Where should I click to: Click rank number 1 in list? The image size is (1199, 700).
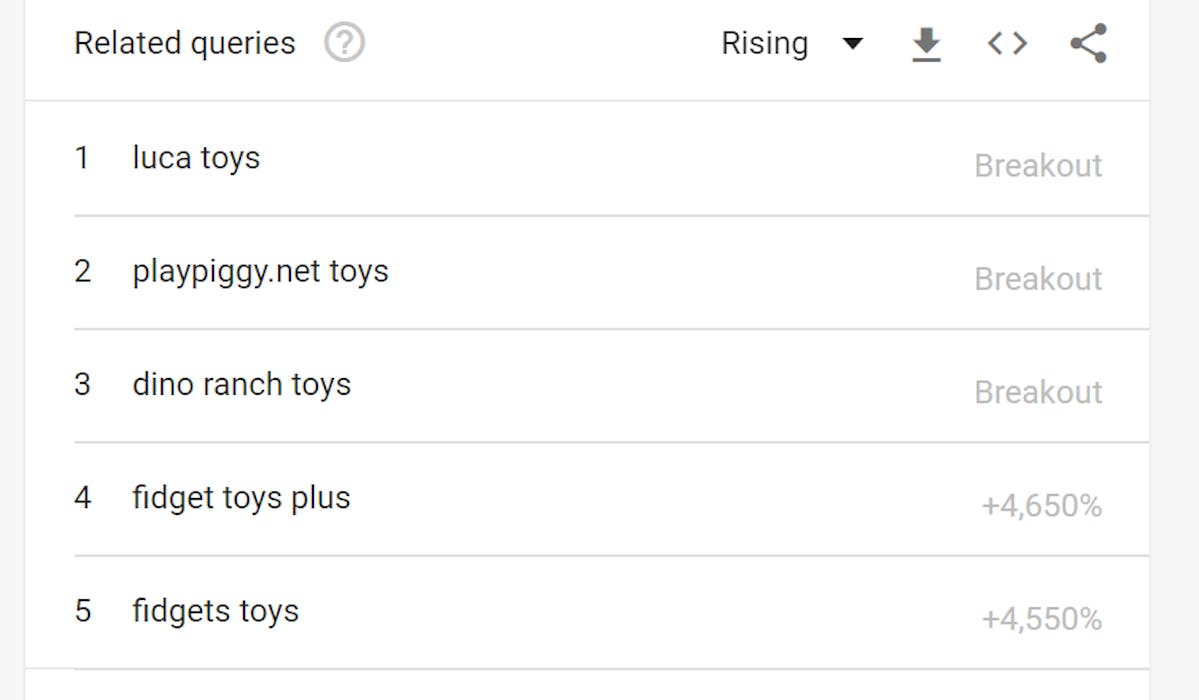point(82,158)
